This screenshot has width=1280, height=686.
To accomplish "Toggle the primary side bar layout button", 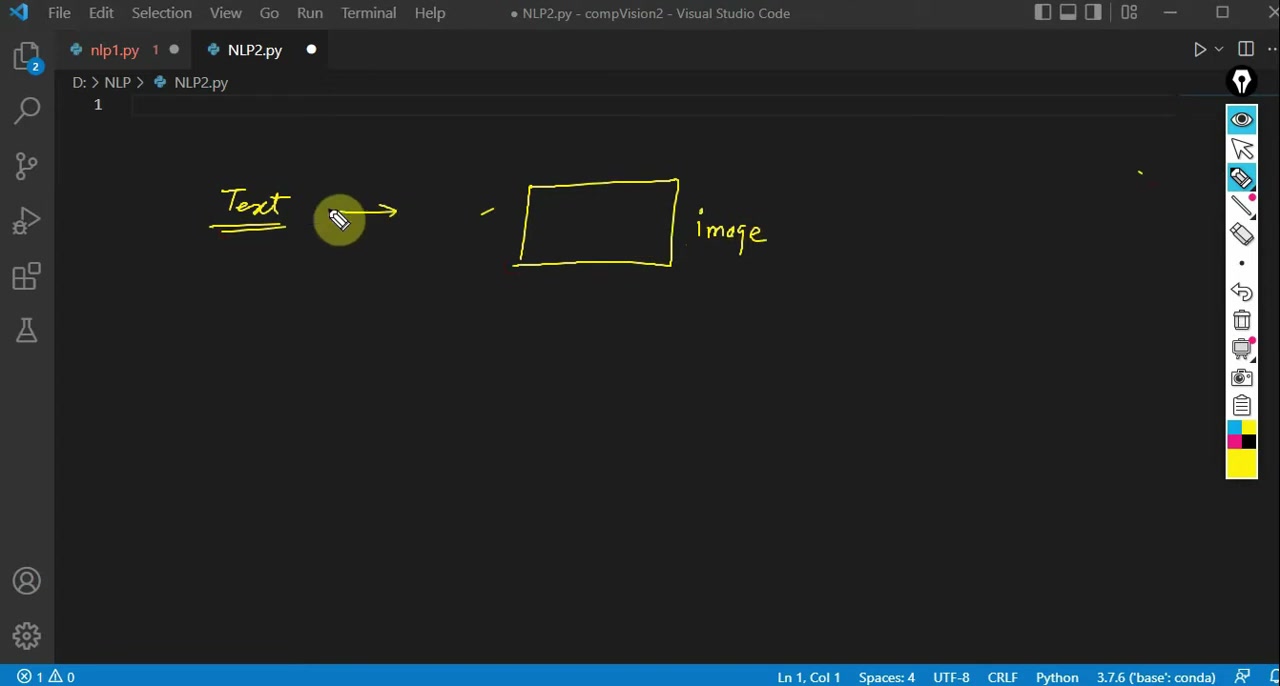I will [1043, 13].
